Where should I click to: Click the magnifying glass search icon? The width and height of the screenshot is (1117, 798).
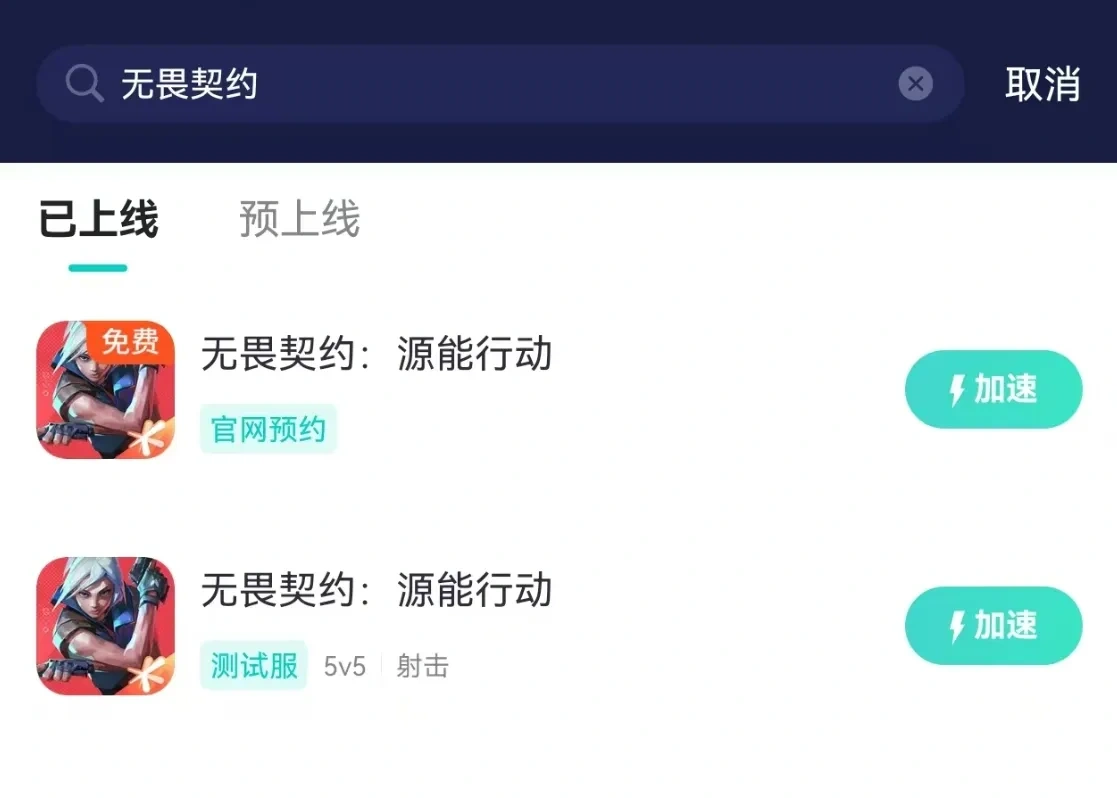click(84, 84)
